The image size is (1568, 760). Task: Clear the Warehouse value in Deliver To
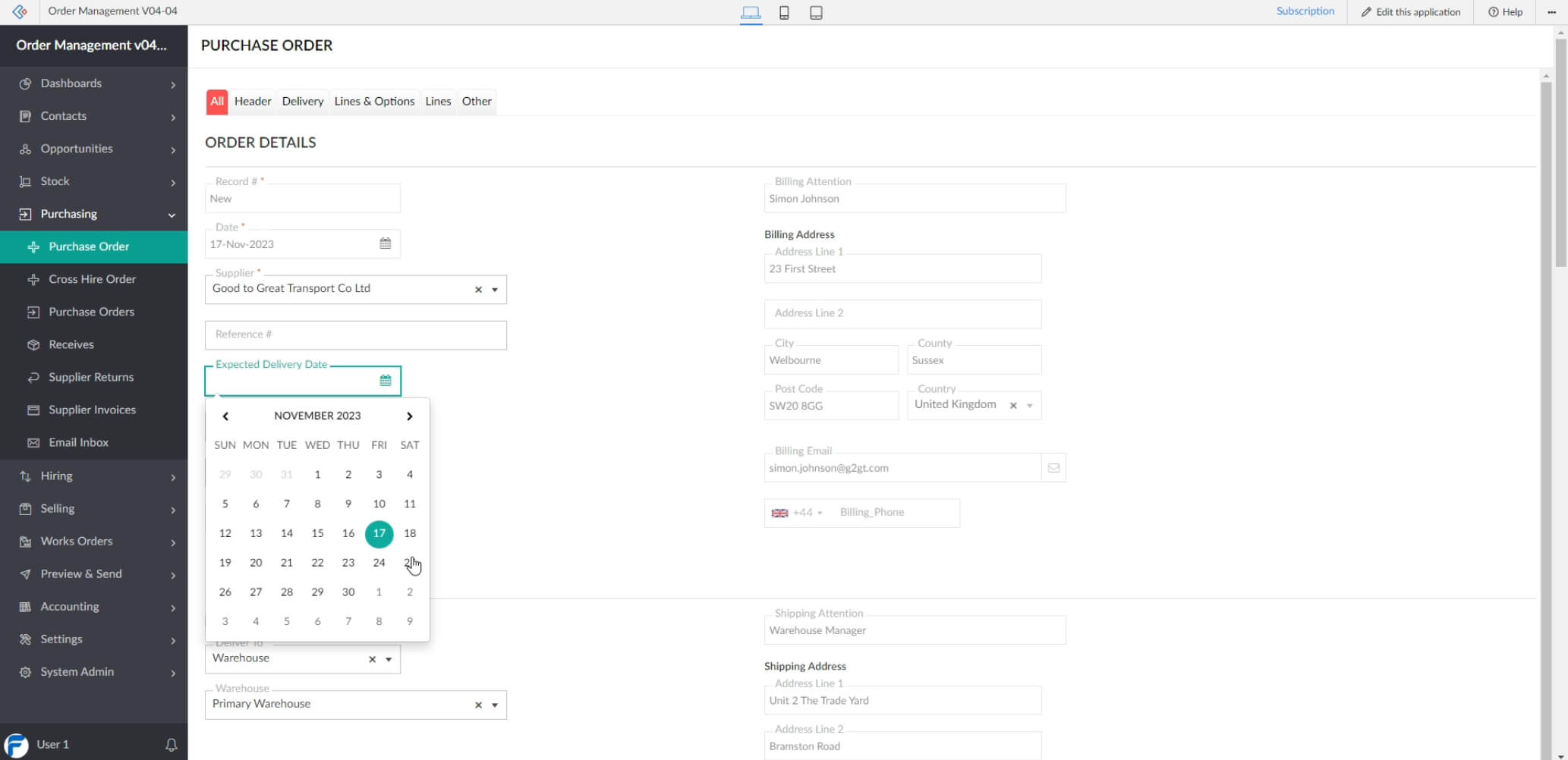tap(371, 659)
